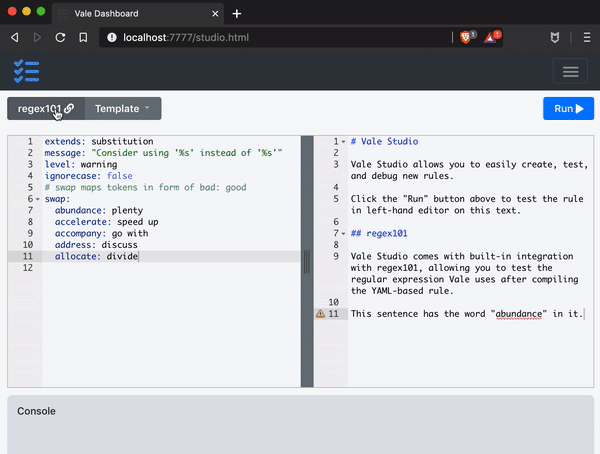Open the Template dropdown
The width and height of the screenshot is (600, 454).
pyautogui.click(x=123, y=109)
